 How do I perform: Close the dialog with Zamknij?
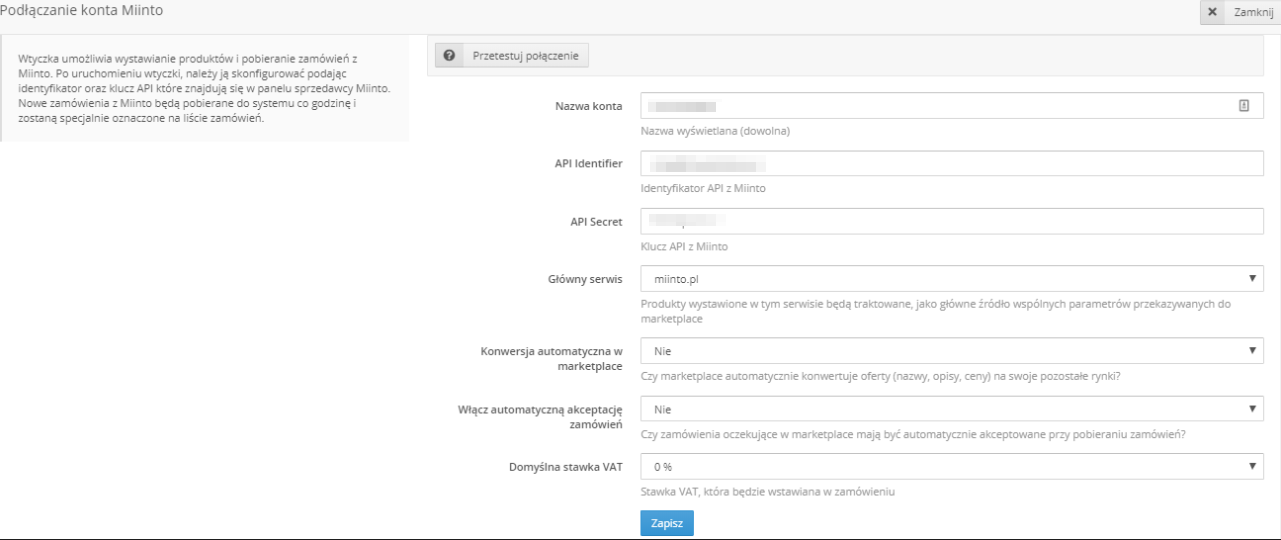coord(1240,11)
